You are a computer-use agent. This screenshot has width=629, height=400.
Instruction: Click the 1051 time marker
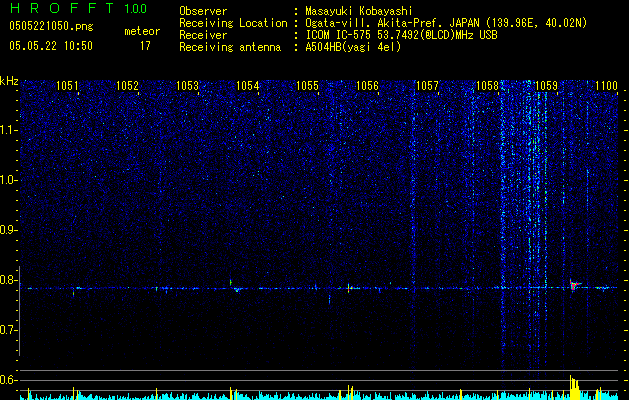point(67,86)
